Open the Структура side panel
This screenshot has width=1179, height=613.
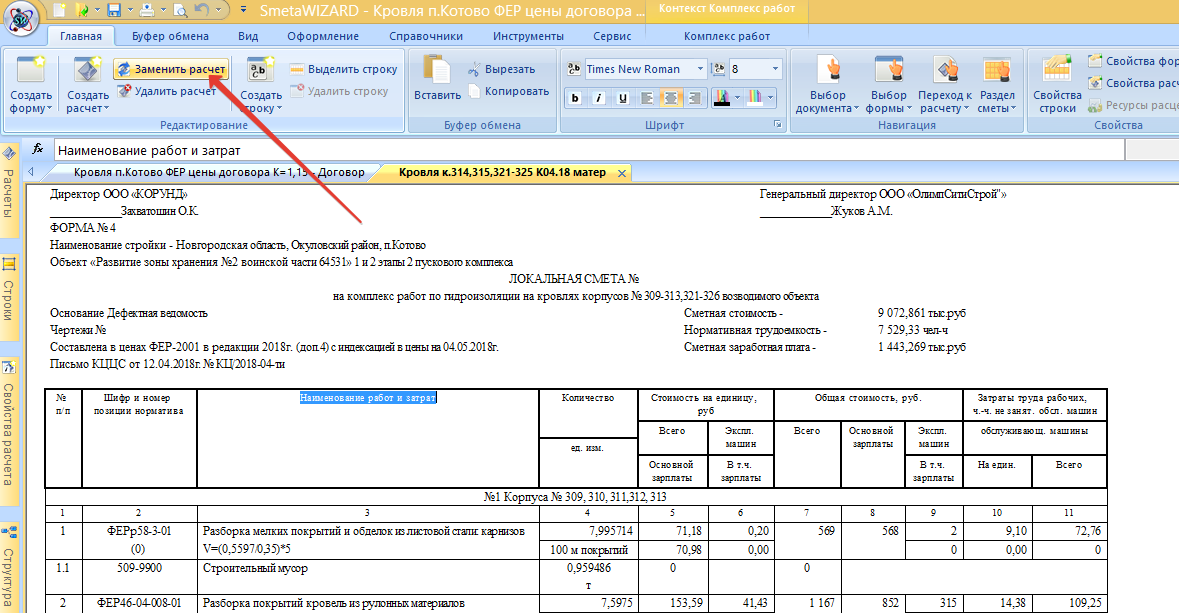click(x=9, y=566)
